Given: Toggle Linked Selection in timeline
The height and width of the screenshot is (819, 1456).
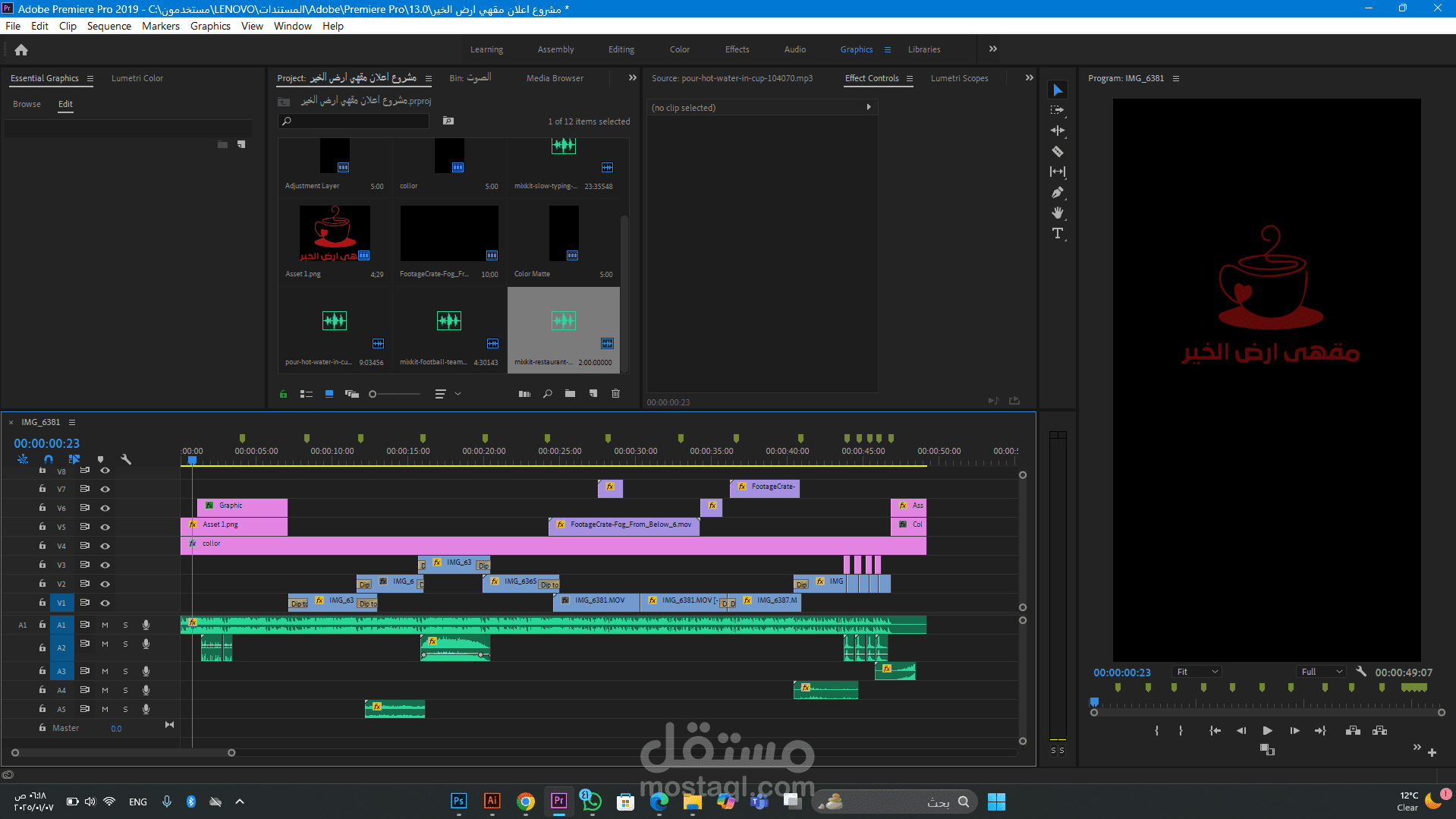Looking at the screenshot, I should pos(74,459).
